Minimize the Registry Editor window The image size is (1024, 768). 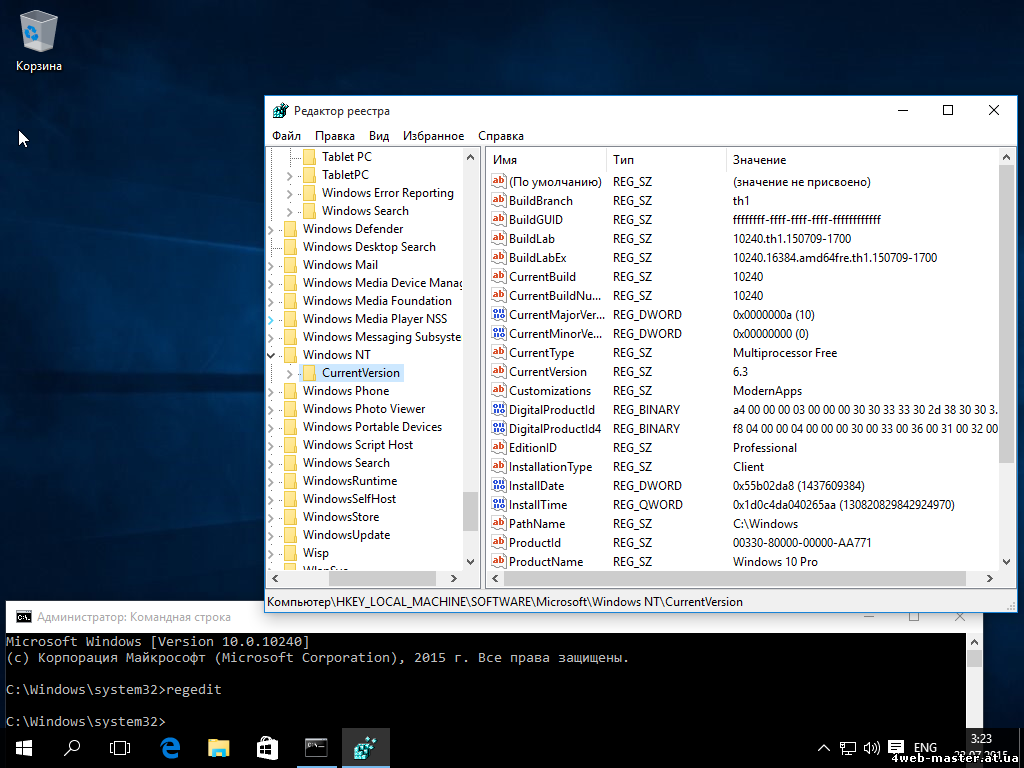tap(903, 110)
